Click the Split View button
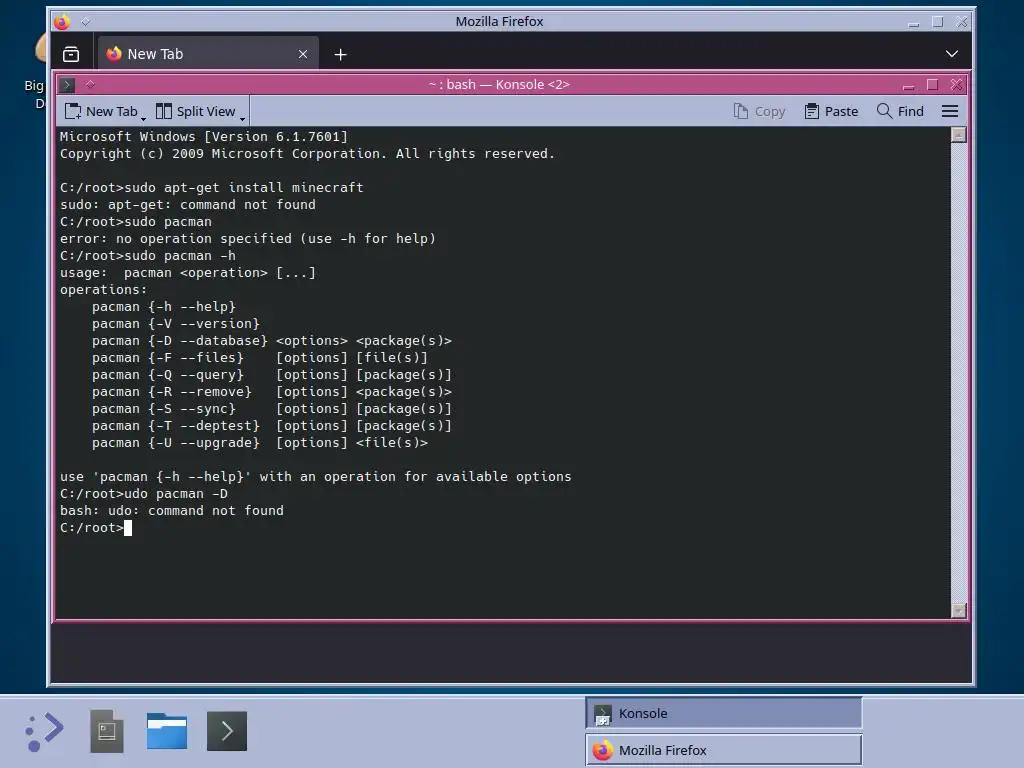This screenshot has width=1024, height=768. tap(195, 112)
